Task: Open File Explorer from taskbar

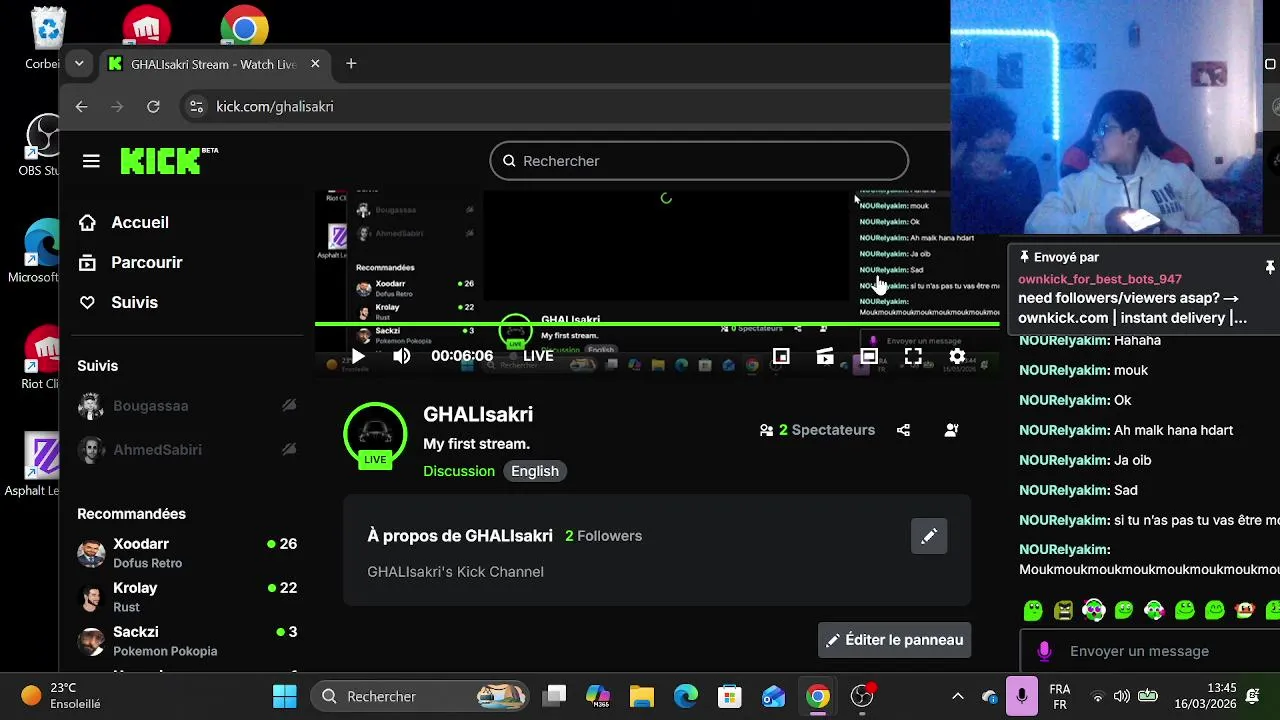Action: [x=642, y=696]
